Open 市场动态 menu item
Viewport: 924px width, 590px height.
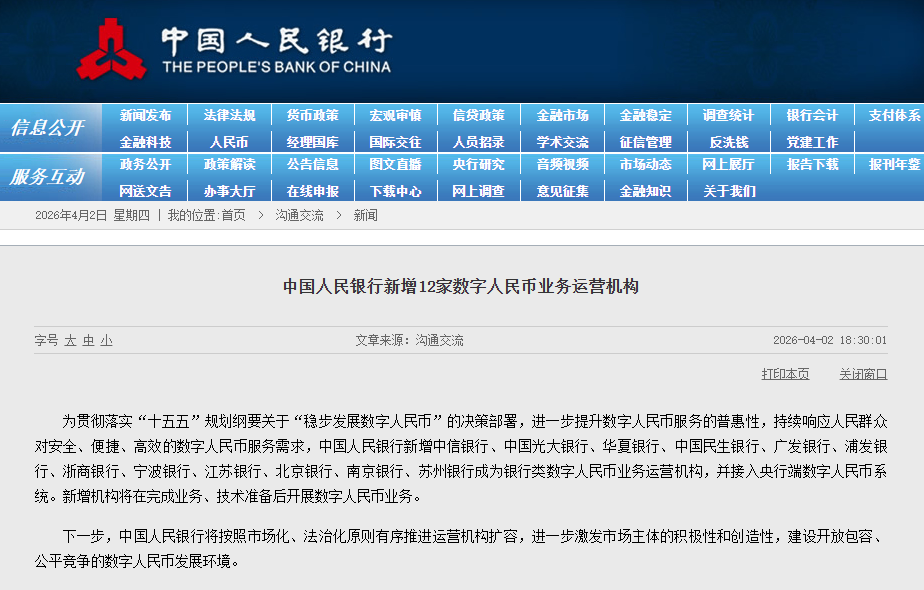pyautogui.click(x=645, y=164)
